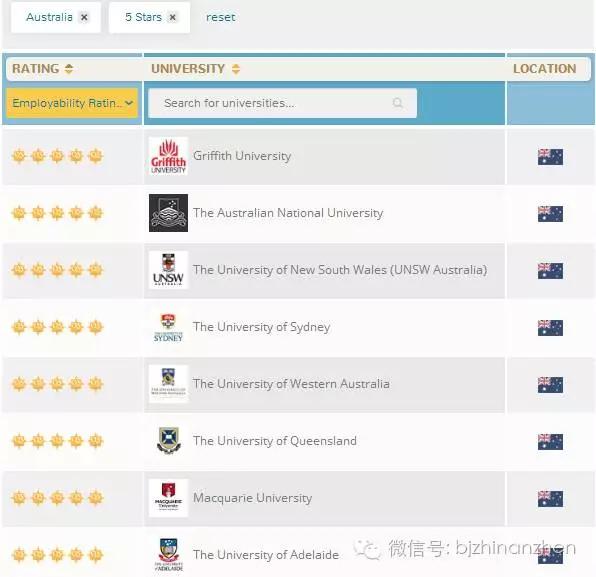Click the star rating for University of Adelaide

[57, 555]
